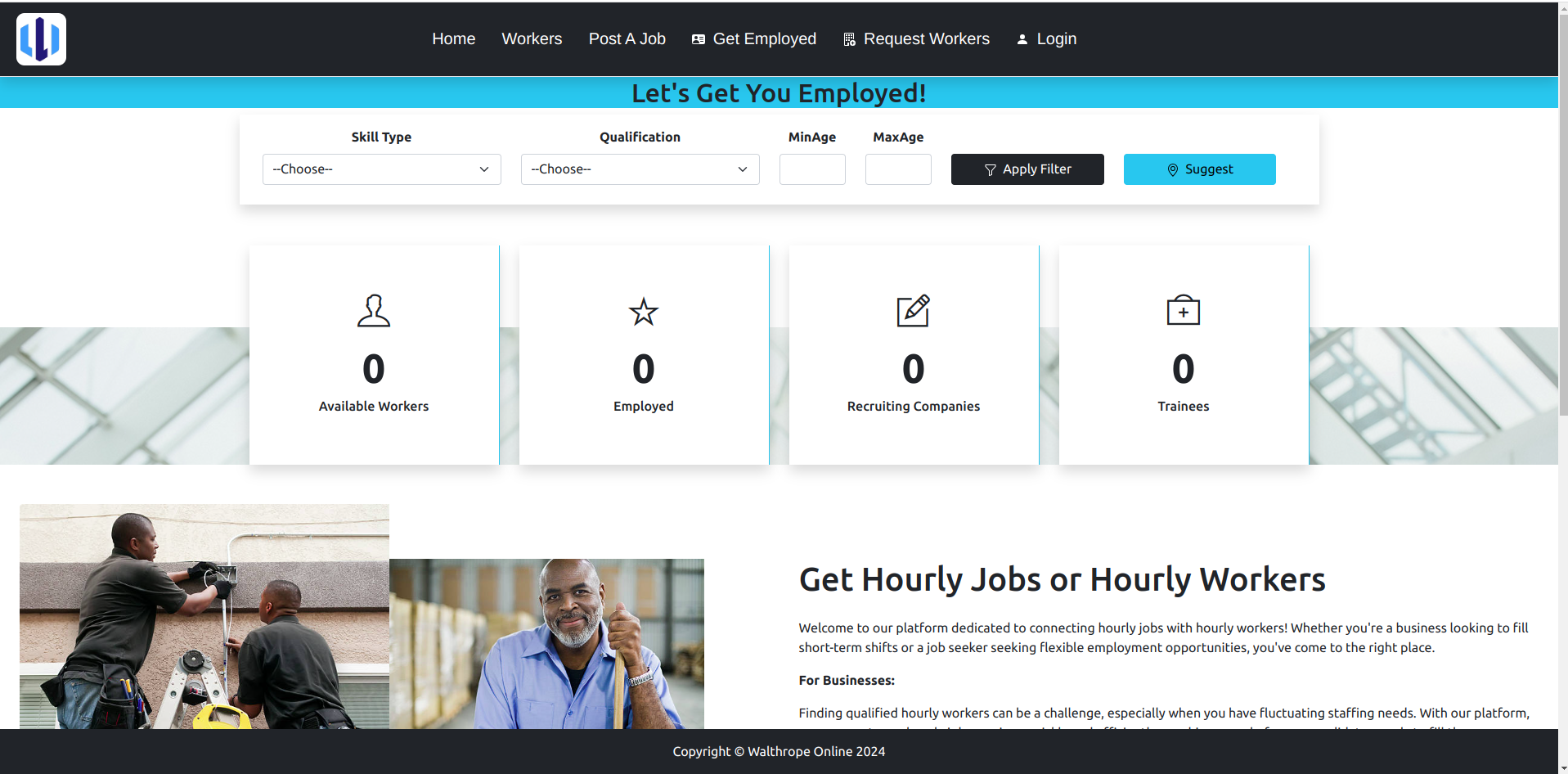The width and height of the screenshot is (1568, 774).
Task: Click into the MaxAge input box
Action: (898, 169)
